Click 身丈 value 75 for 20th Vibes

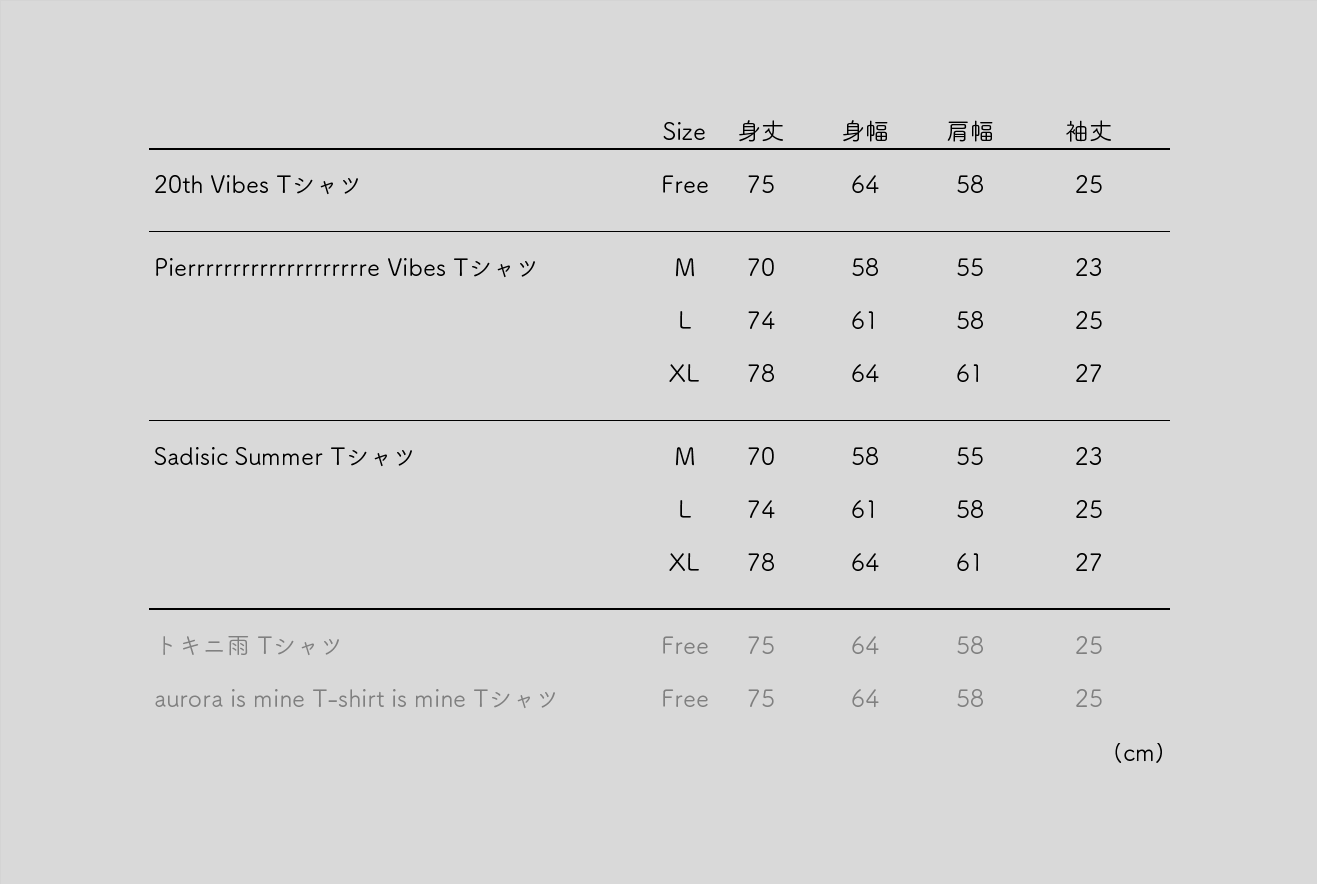tap(761, 185)
